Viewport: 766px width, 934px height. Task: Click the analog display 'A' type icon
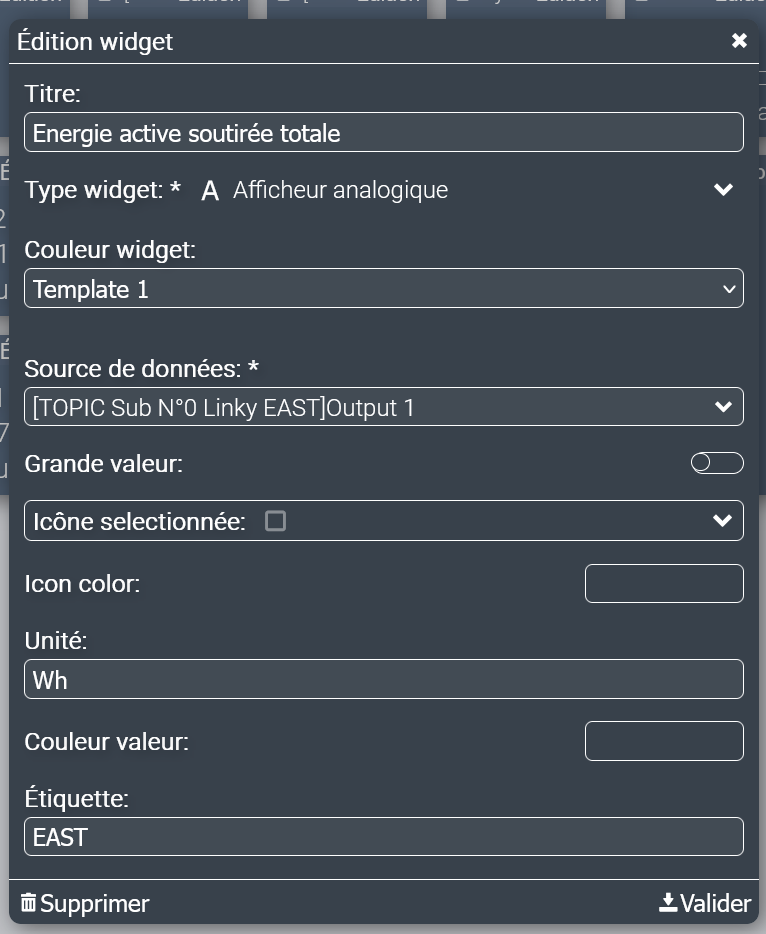[210, 191]
